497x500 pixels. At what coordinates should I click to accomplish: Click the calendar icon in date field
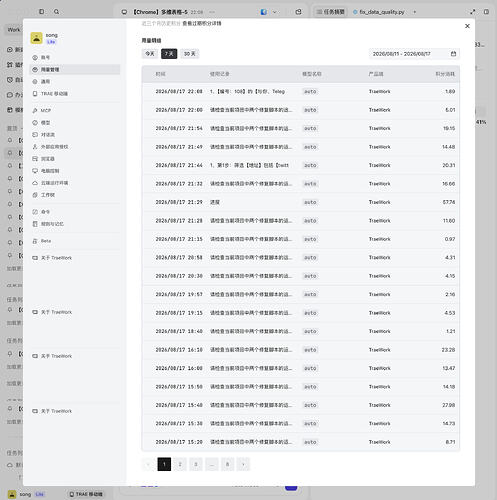453,54
